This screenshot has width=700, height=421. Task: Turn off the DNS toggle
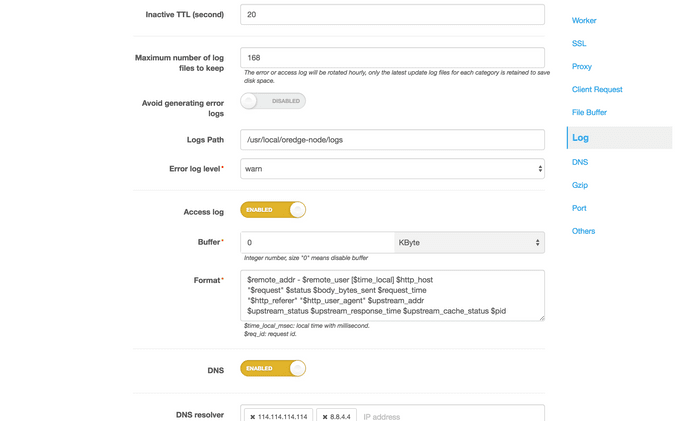coord(273,368)
